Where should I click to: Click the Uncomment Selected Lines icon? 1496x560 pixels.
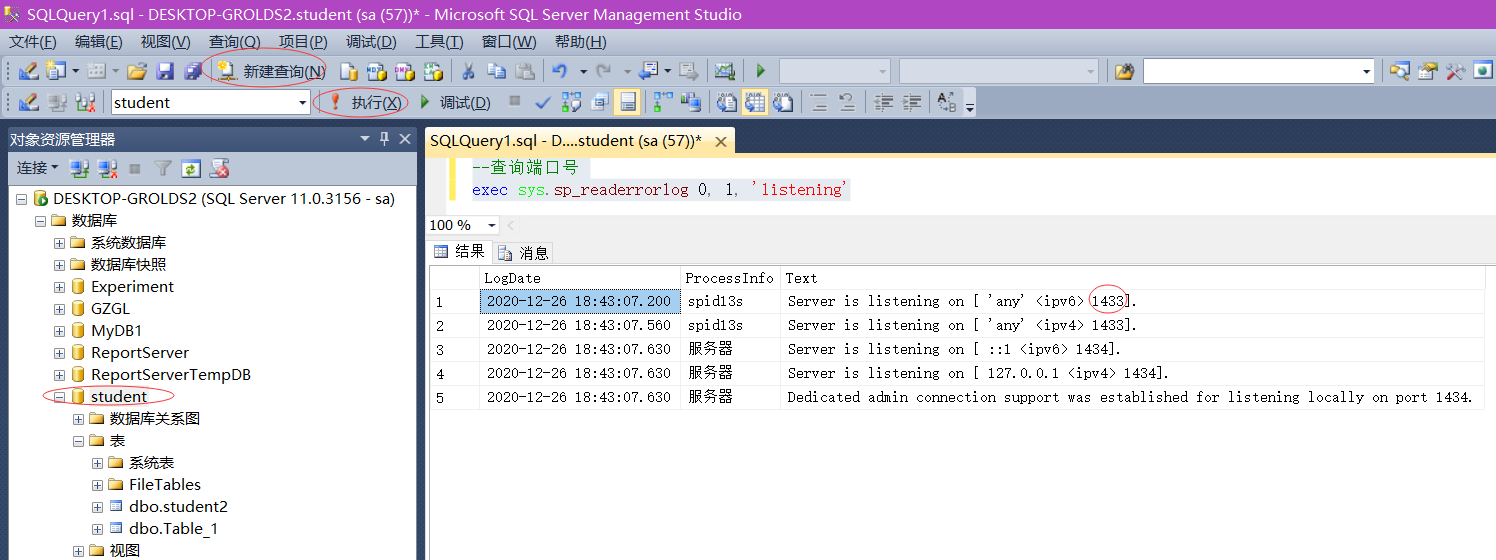(x=847, y=102)
